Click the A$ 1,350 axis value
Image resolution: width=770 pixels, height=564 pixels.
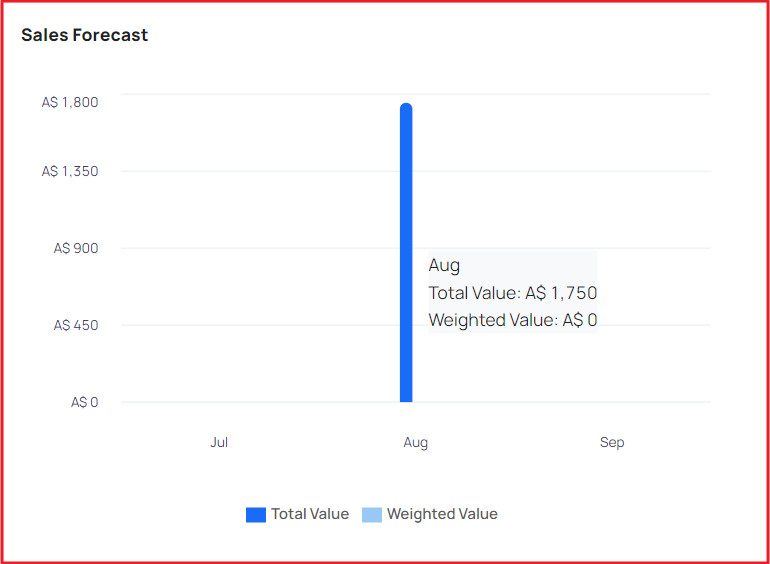coord(70,171)
